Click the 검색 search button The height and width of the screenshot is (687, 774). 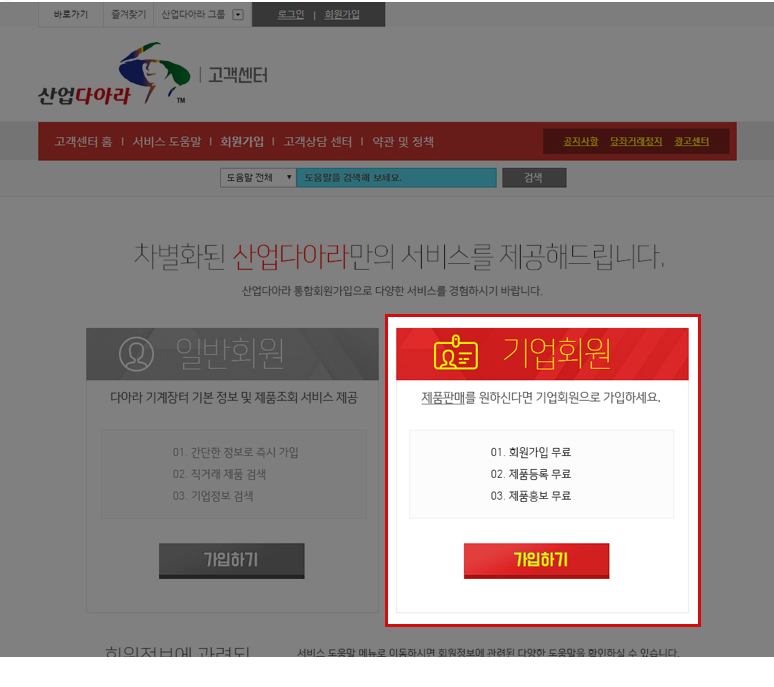click(534, 178)
